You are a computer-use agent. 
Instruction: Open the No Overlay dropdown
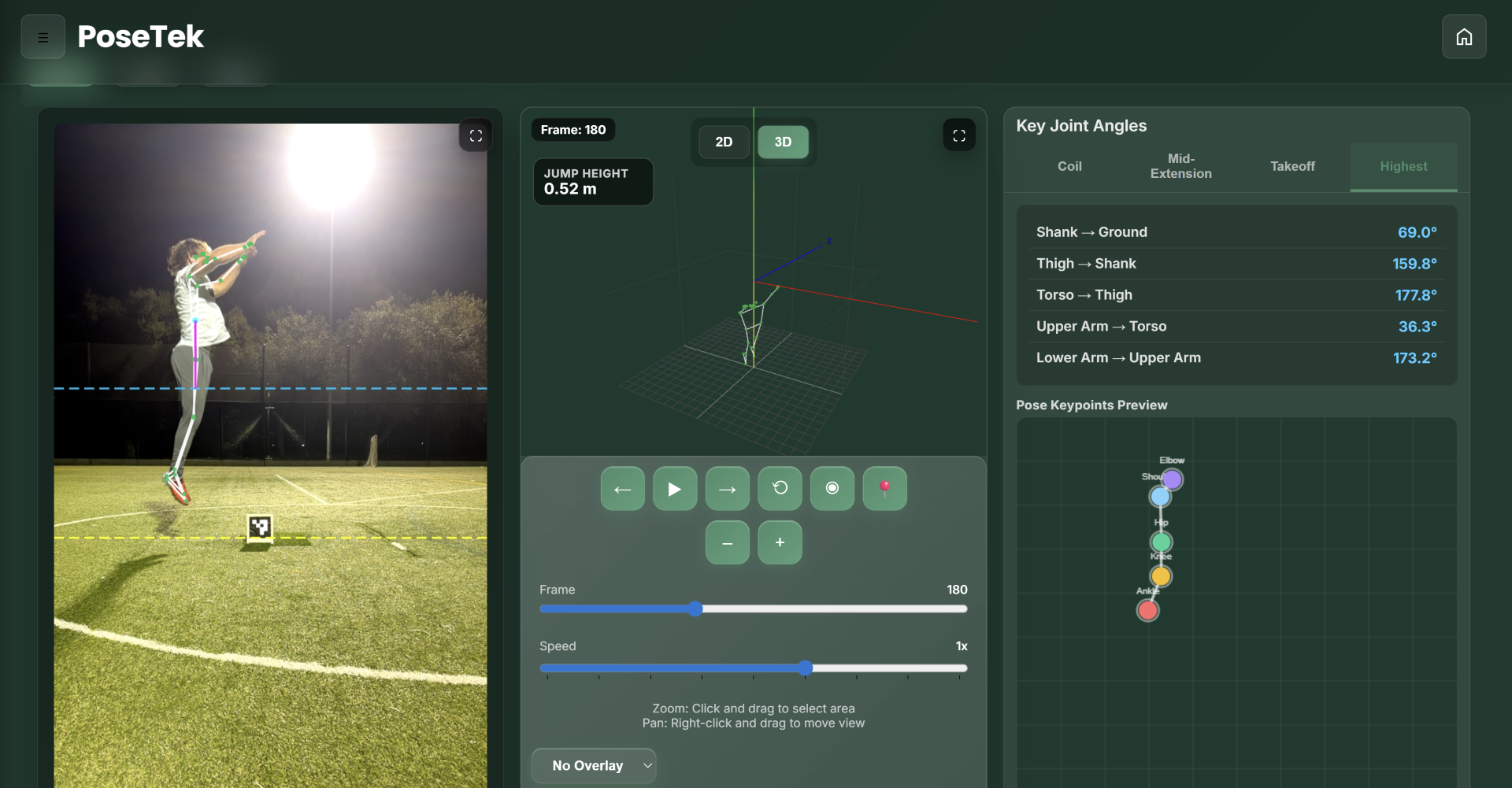point(594,765)
